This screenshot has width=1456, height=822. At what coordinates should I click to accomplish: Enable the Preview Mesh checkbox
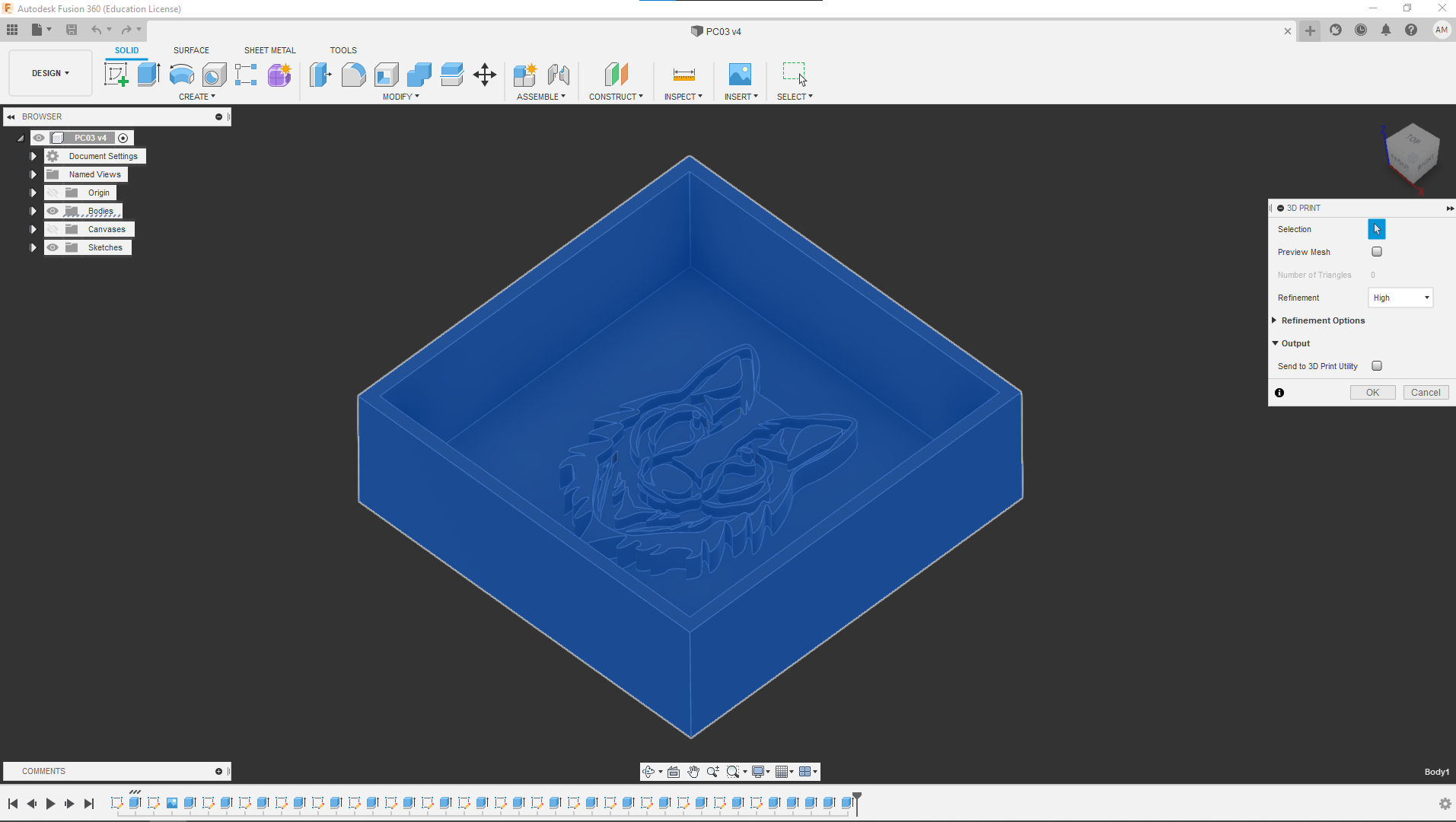(1377, 252)
